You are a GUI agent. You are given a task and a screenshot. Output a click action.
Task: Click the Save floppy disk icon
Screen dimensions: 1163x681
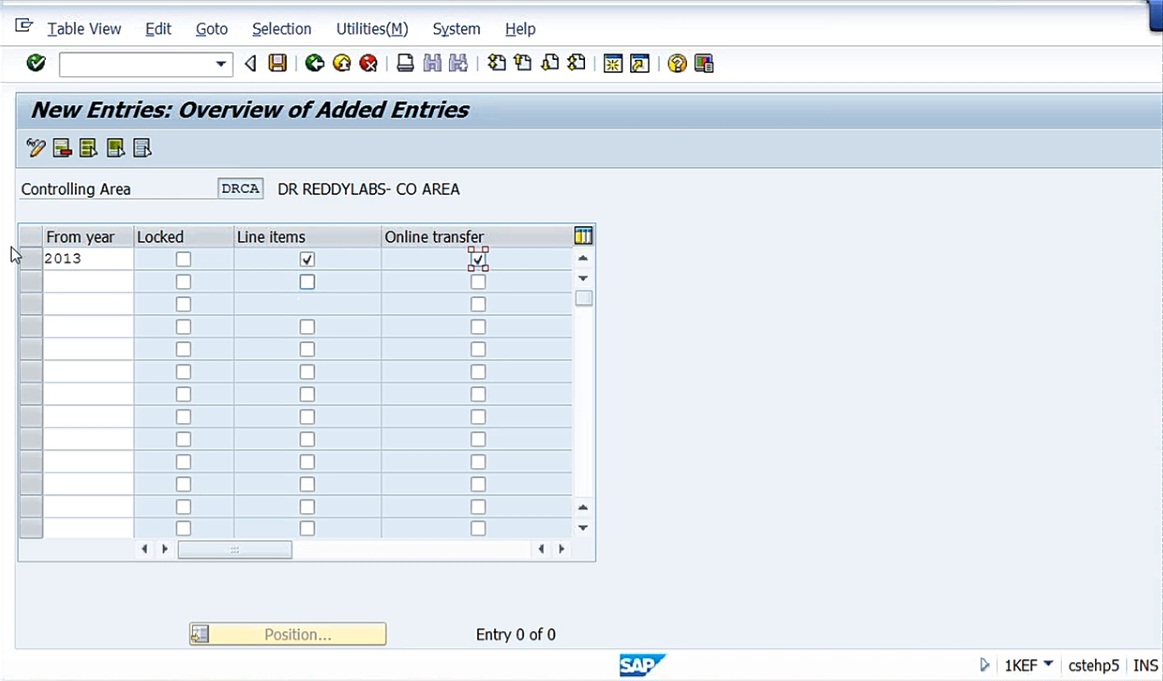click(x=277, y=63)
